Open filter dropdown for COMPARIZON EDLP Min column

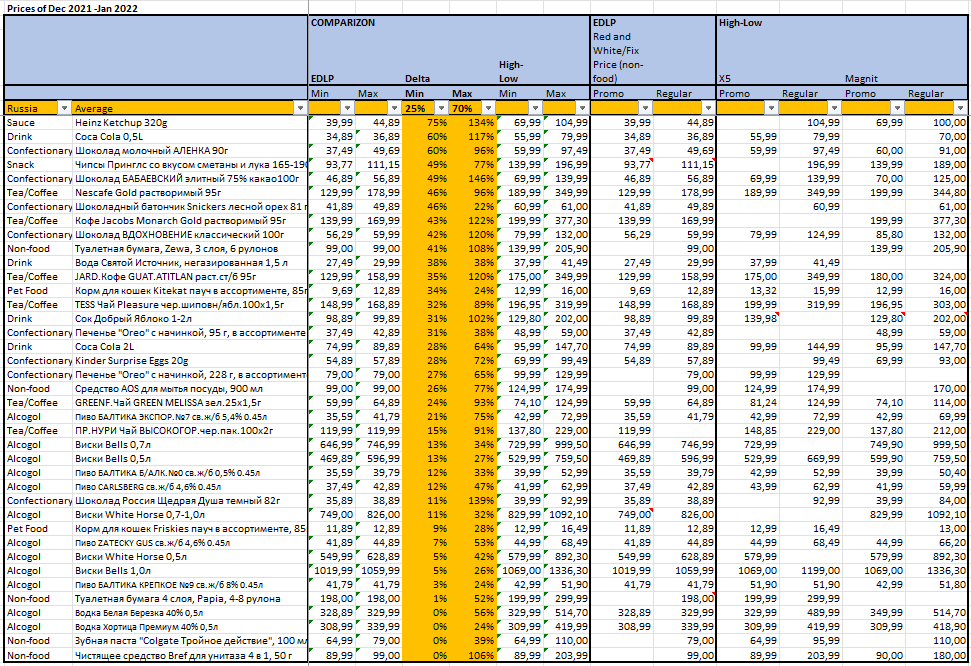tap(347, 108)
